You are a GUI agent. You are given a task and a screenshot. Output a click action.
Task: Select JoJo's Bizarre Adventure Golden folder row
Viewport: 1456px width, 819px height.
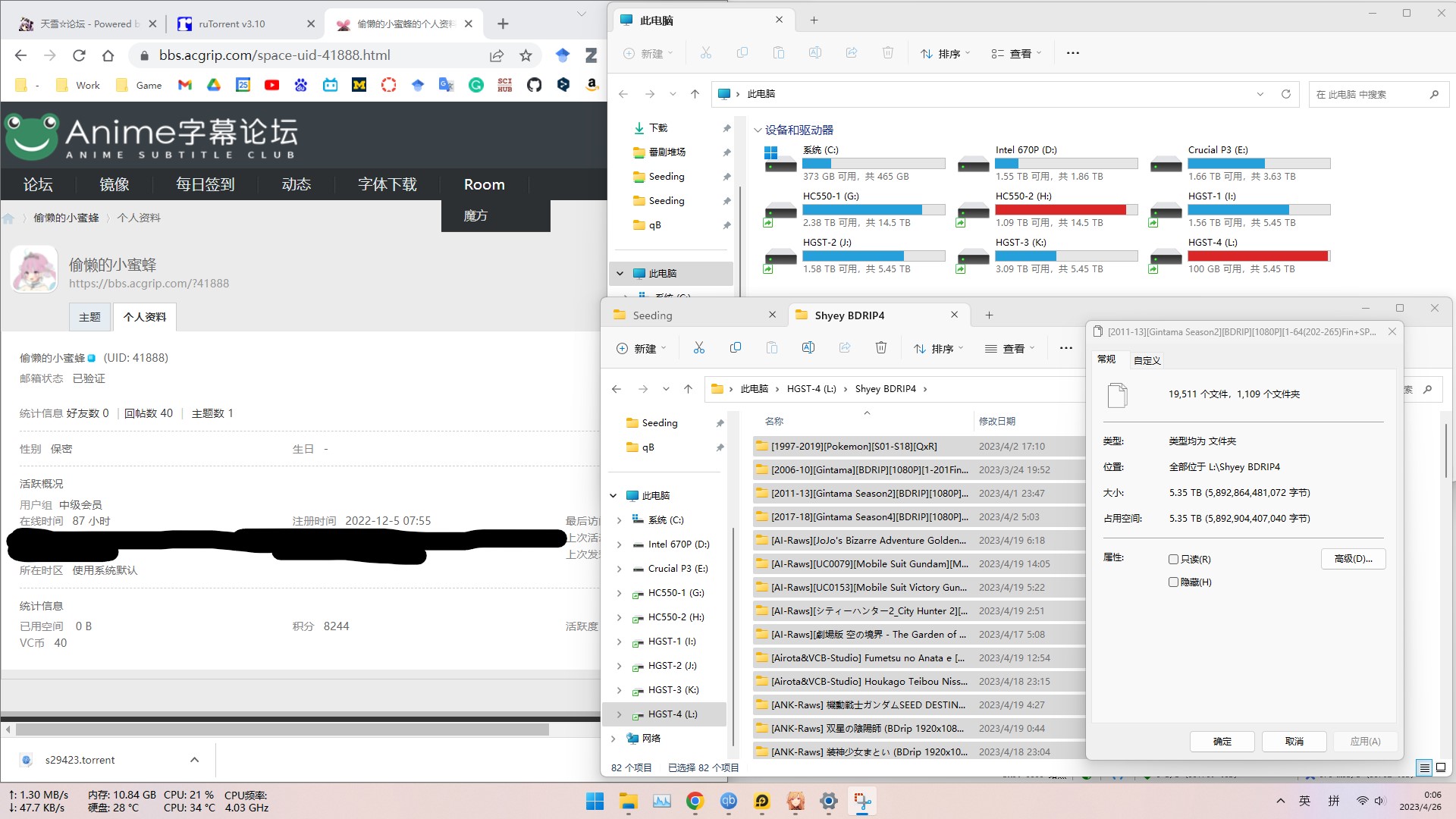(x=918, y=541)
